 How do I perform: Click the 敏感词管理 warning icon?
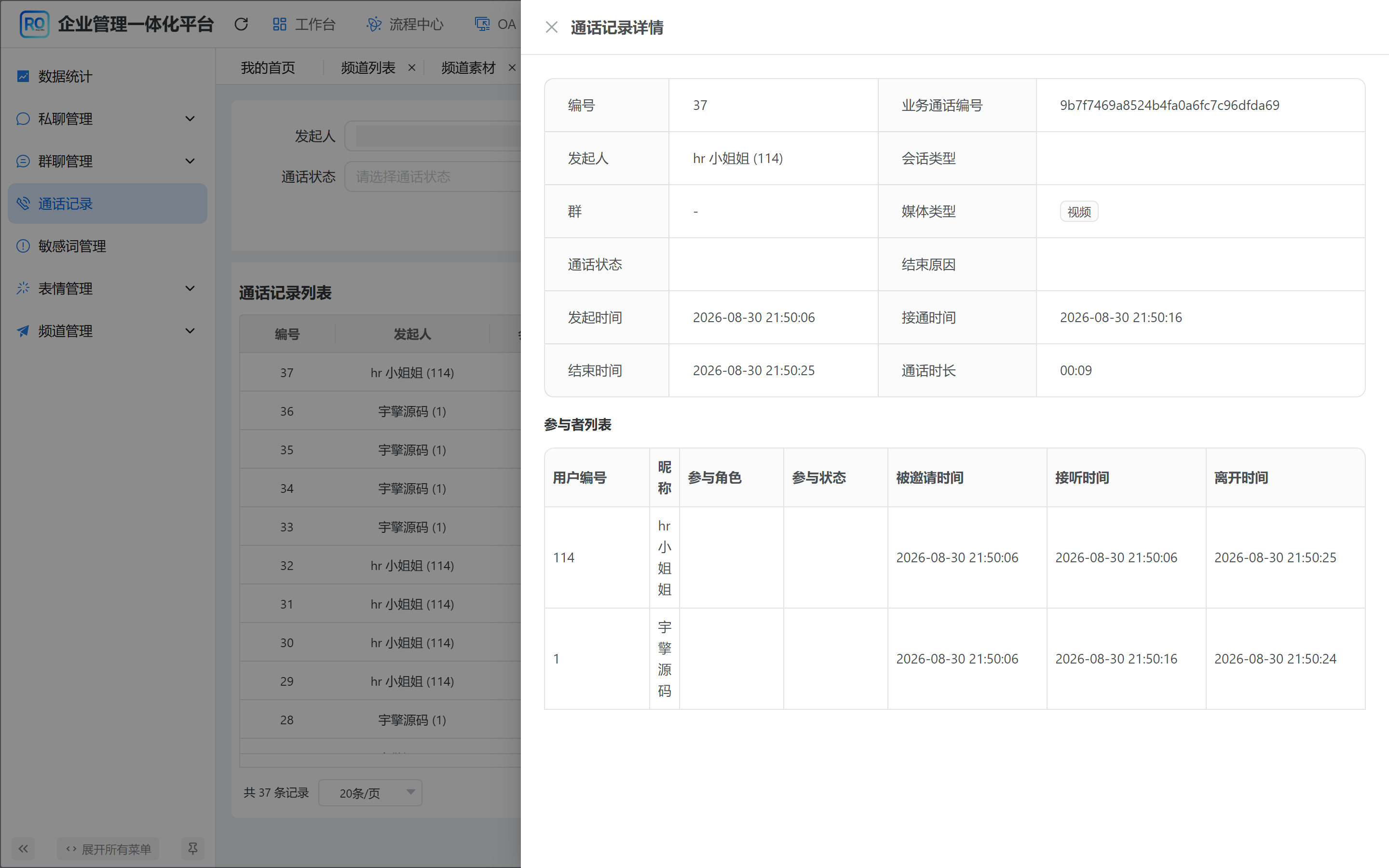pos(23,246)
